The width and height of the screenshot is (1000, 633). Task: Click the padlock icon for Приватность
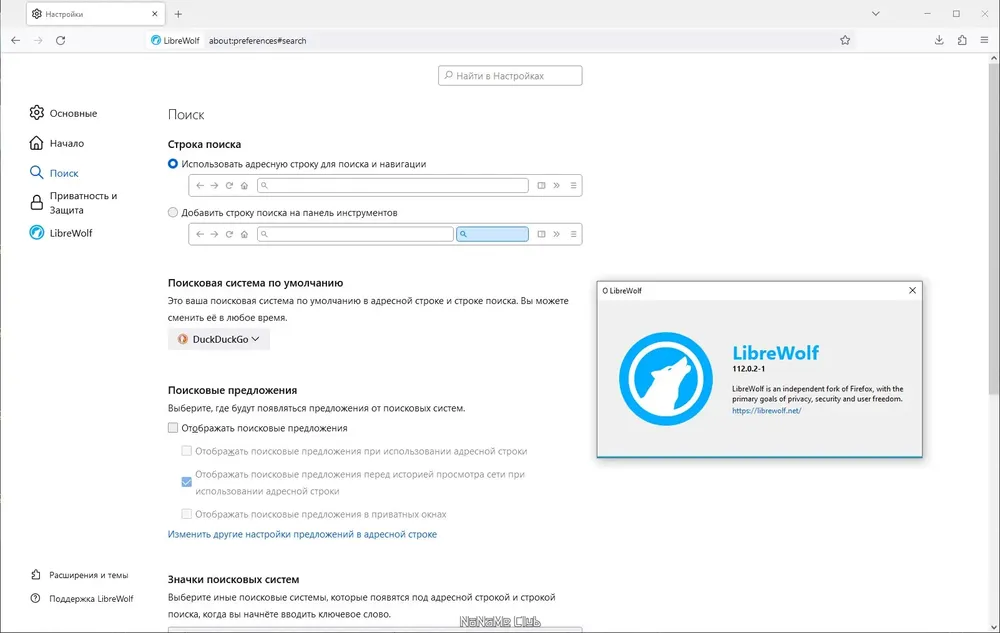[x=36, y=203]
